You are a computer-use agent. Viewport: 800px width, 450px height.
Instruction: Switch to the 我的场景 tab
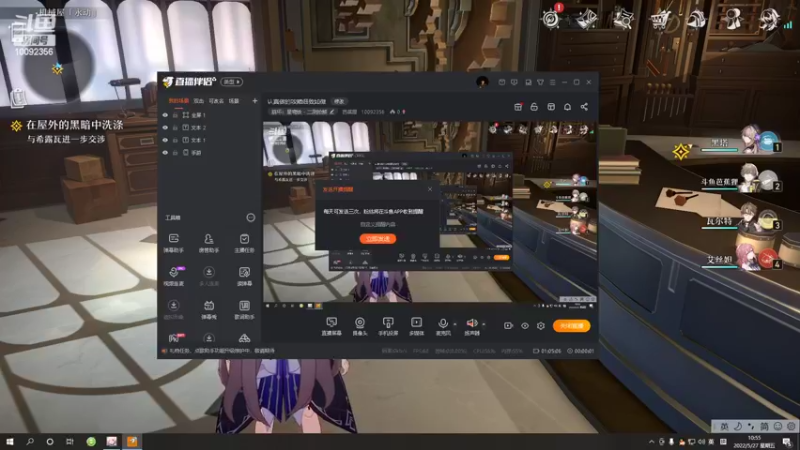tap(179, 101)
